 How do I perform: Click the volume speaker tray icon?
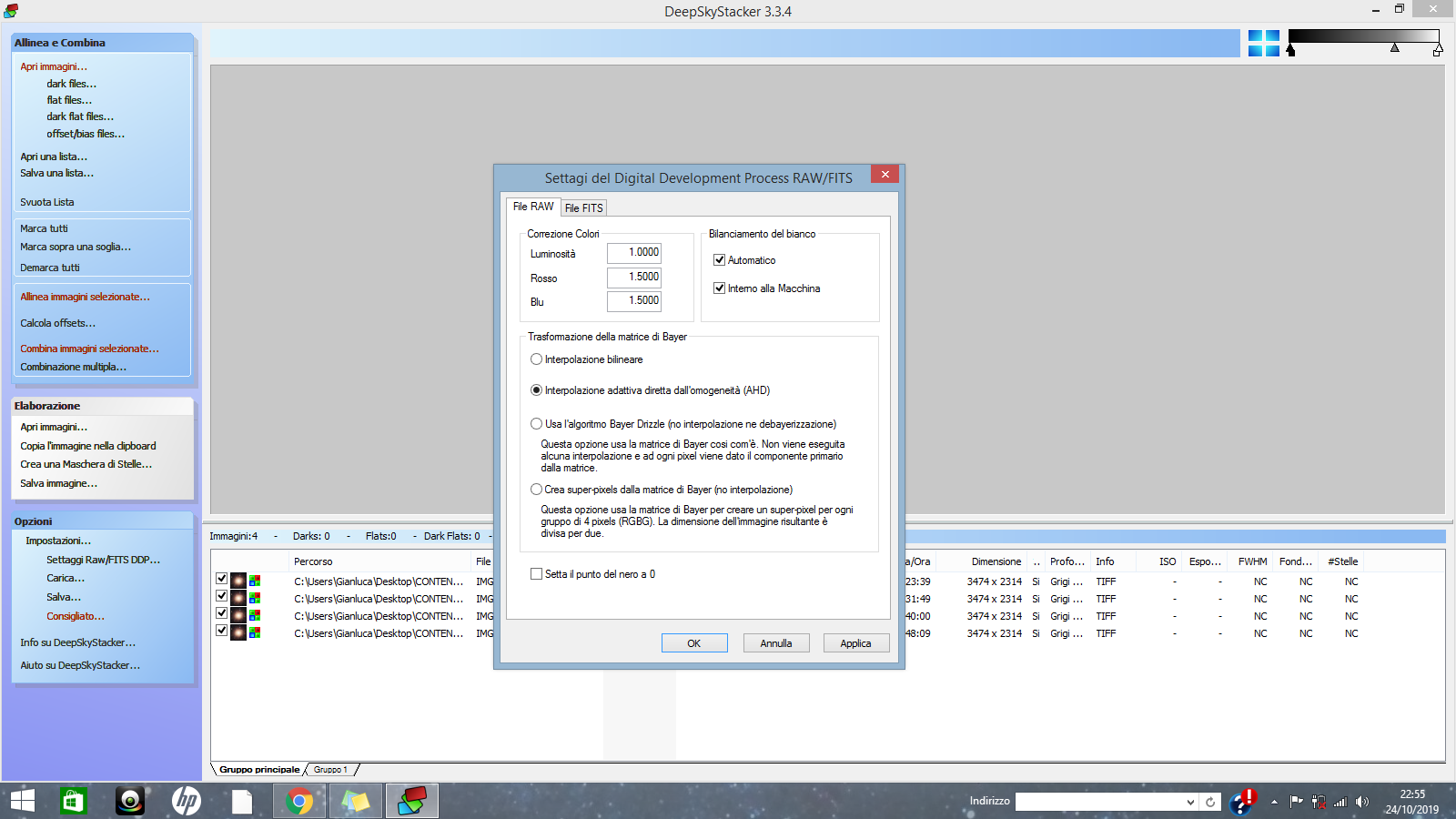1362,802
